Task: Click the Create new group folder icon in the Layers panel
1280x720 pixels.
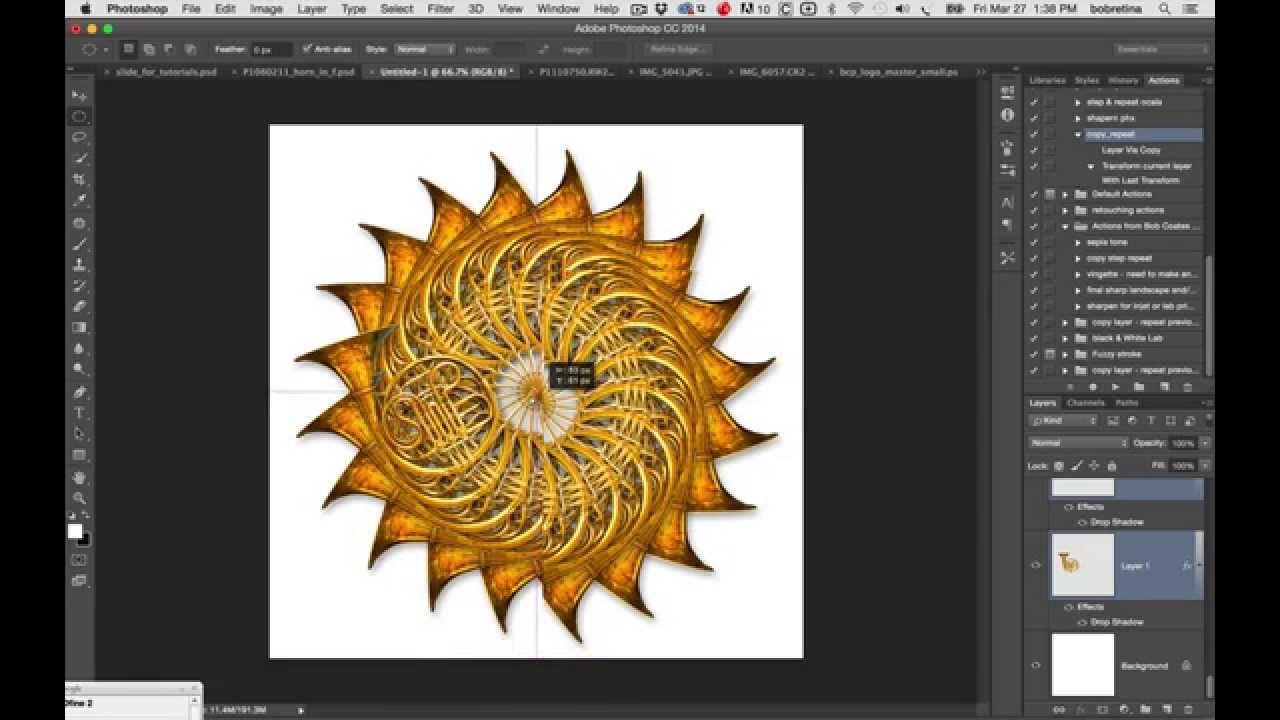Action: [1145, 709]
